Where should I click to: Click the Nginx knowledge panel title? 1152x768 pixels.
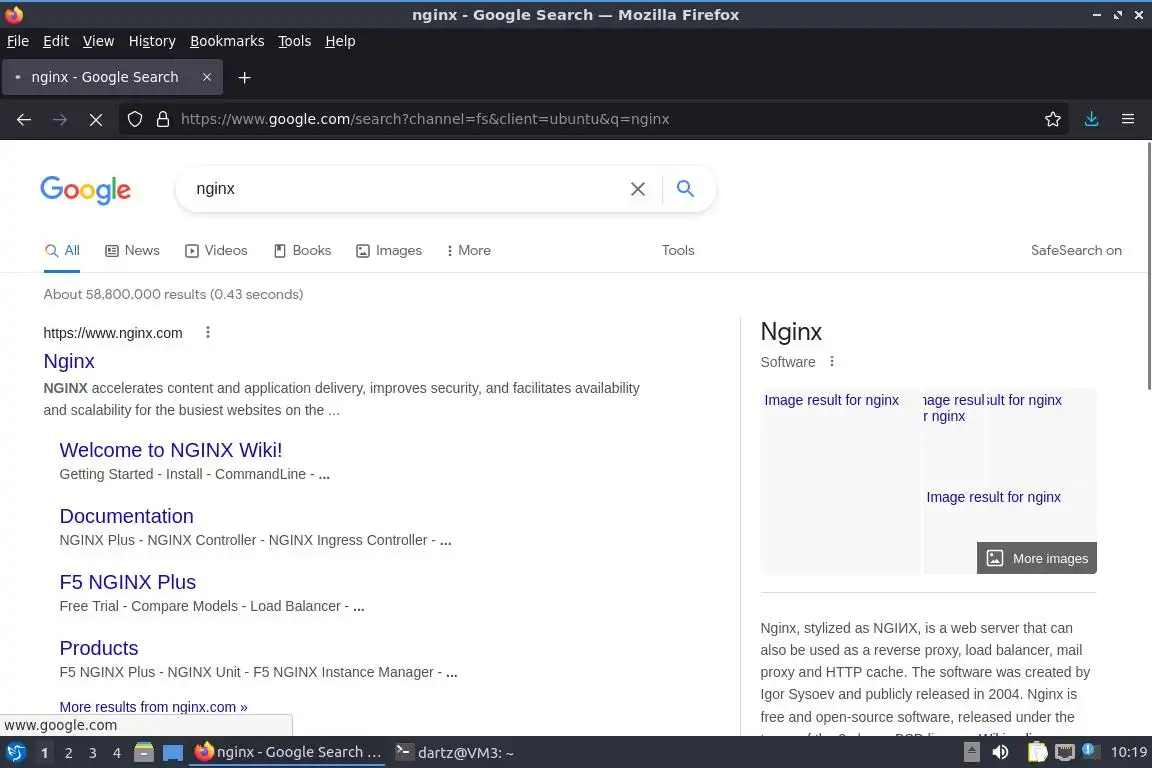[791, 331]
